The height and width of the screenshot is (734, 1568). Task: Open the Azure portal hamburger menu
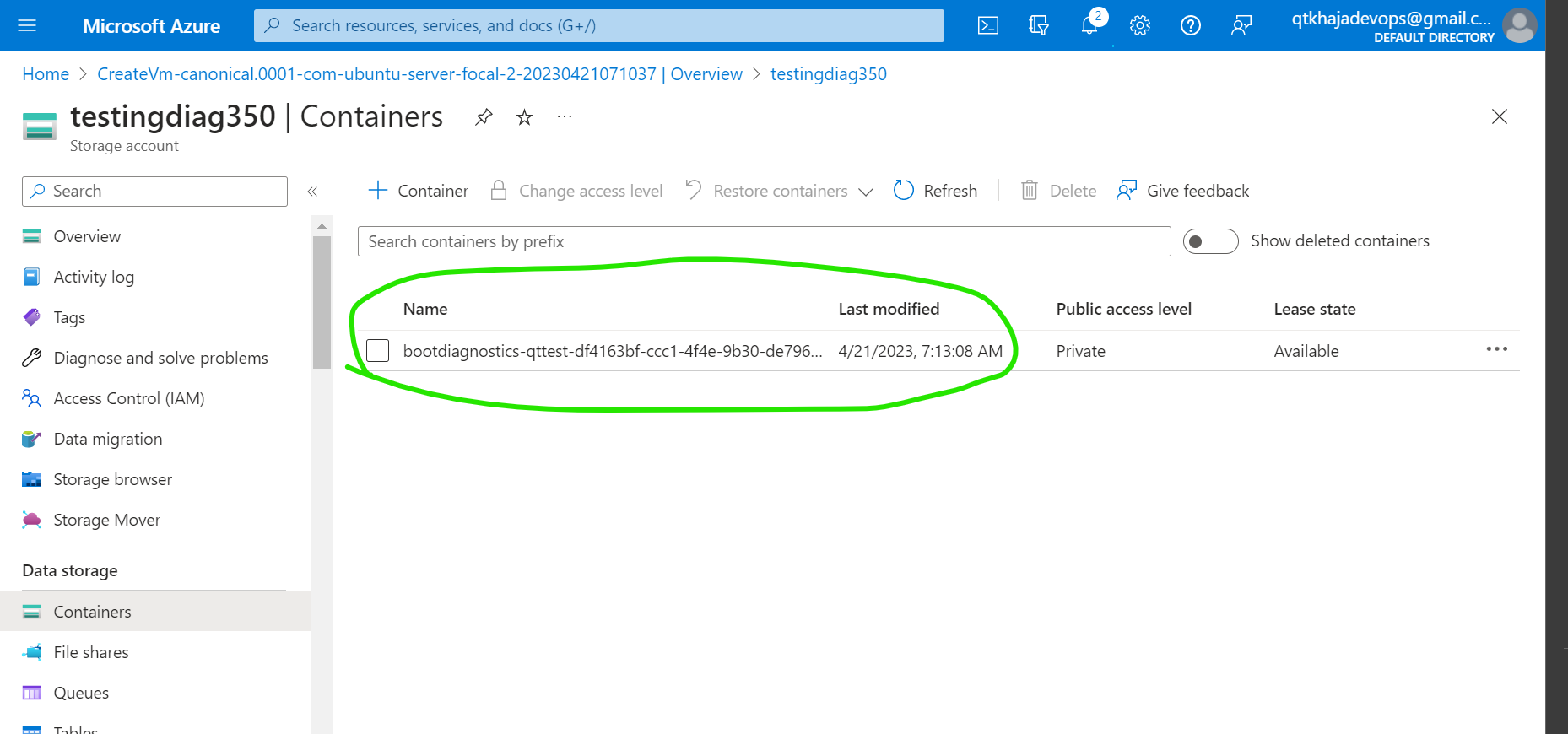point(27,25)
